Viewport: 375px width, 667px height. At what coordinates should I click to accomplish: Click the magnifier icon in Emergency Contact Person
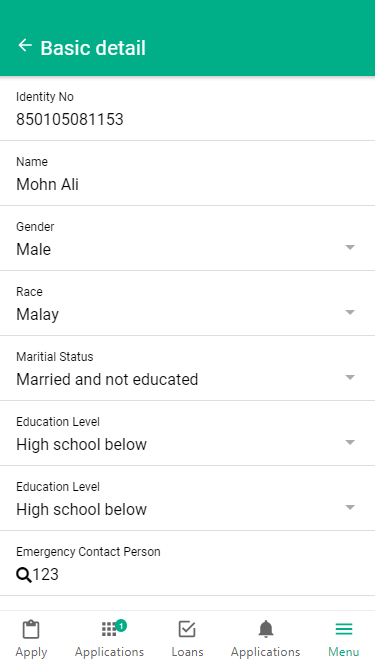tap(24, 575)
